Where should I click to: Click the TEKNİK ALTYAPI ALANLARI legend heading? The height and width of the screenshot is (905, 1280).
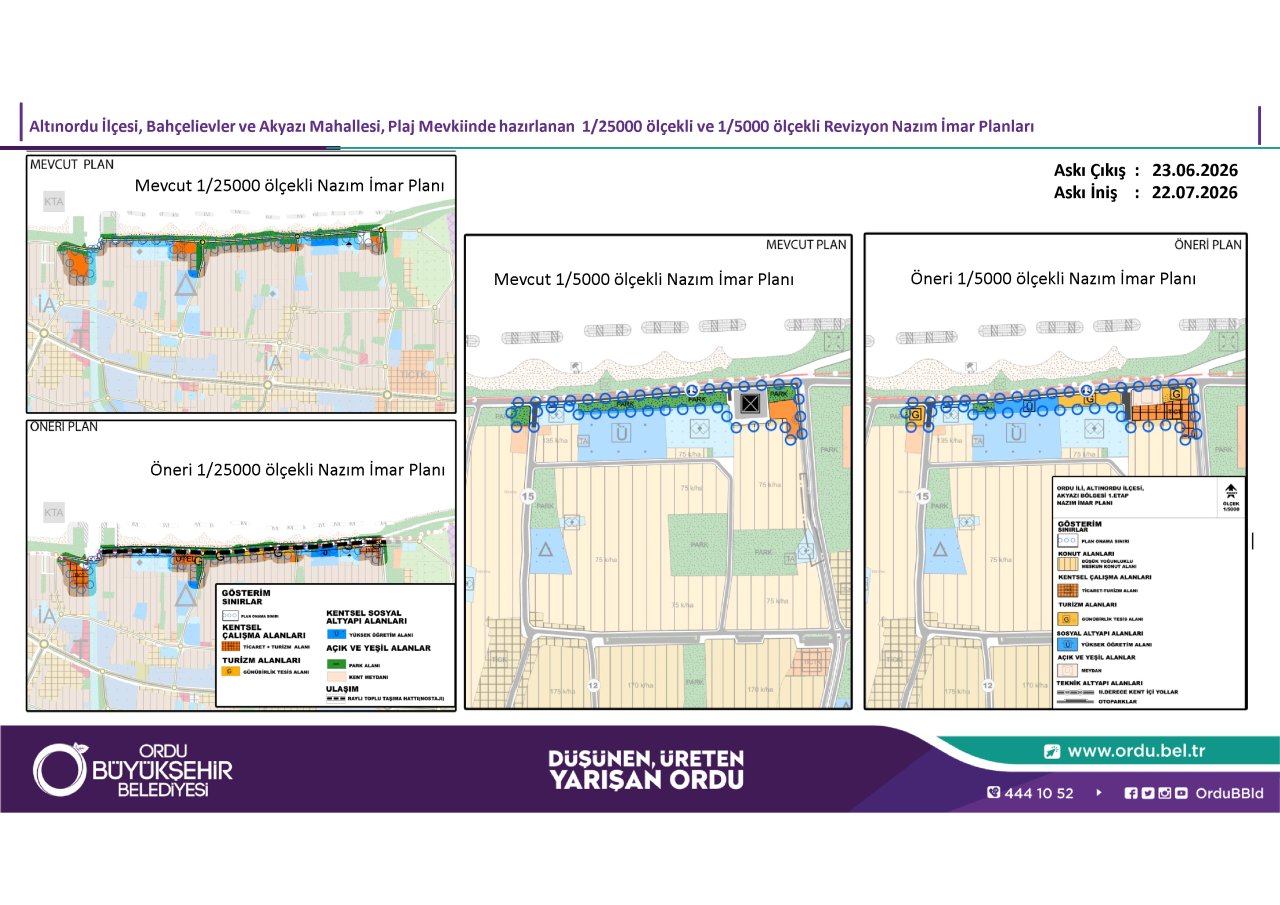(1100, 683)
